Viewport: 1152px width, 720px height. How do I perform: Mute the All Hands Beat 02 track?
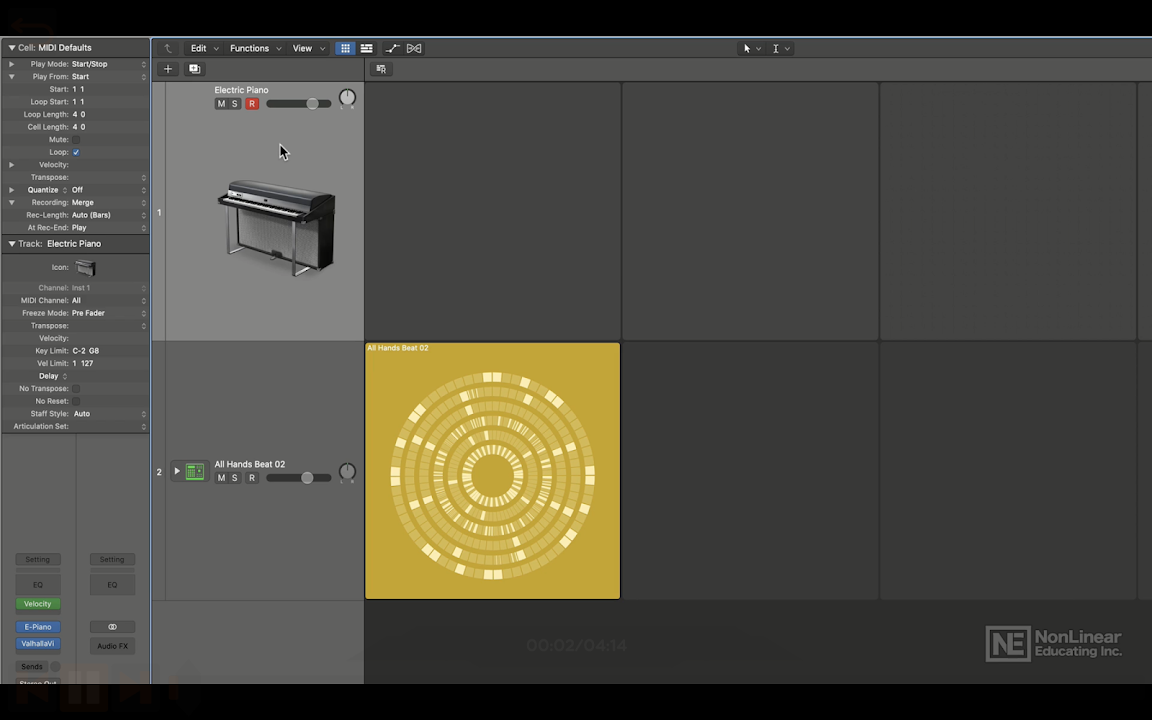click(222, 478)
